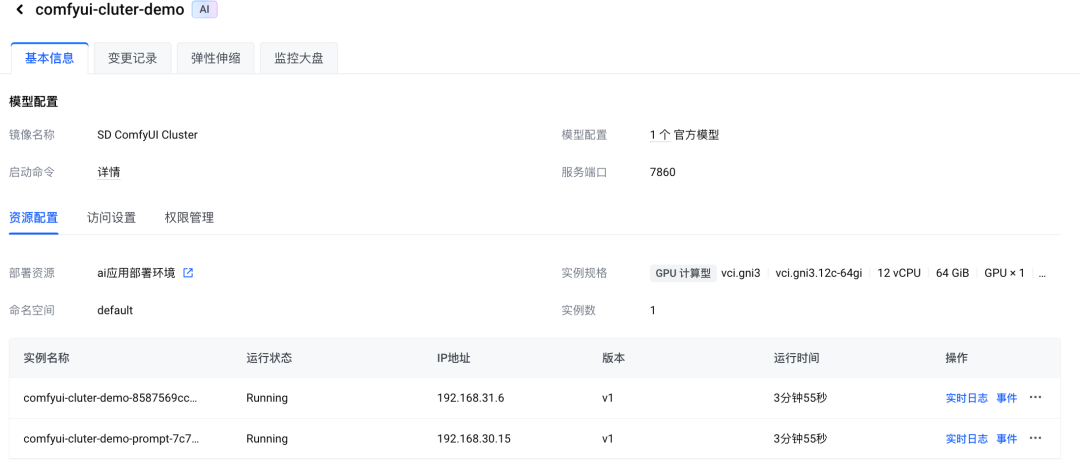Viewport: 1080px width, 476px height.
Task: Click the vci.gni3.12c-64gi spec text
Action: tap(818, 273)
